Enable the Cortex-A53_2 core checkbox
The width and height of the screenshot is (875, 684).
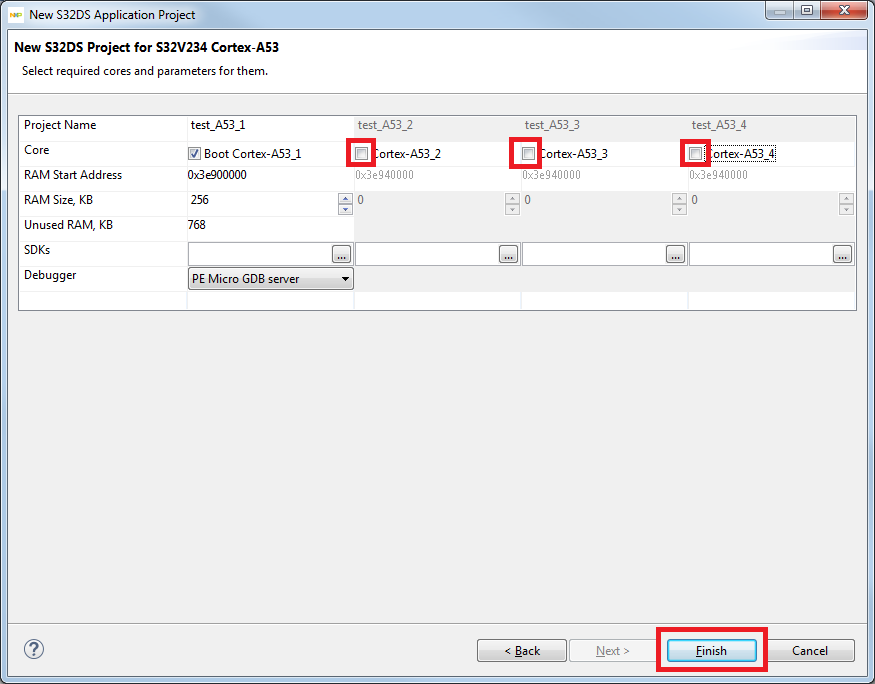(x=361, y=153)
